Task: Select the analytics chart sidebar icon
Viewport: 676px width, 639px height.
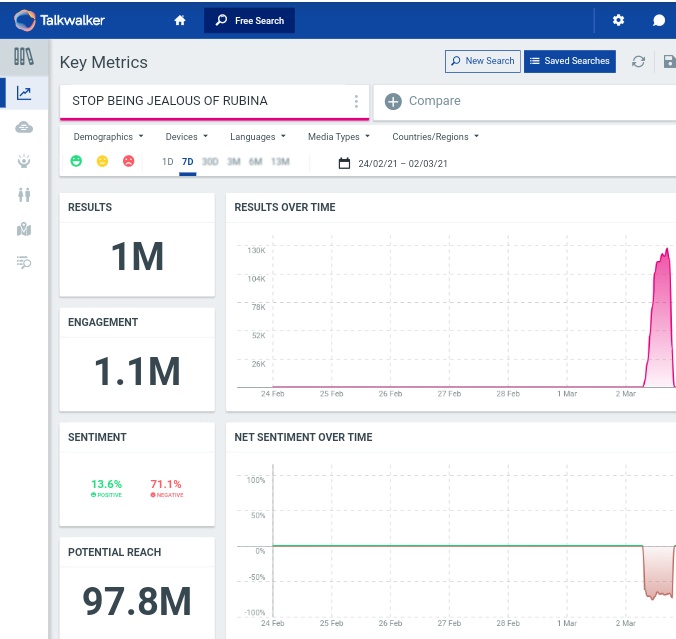Action: coord(24,93)
